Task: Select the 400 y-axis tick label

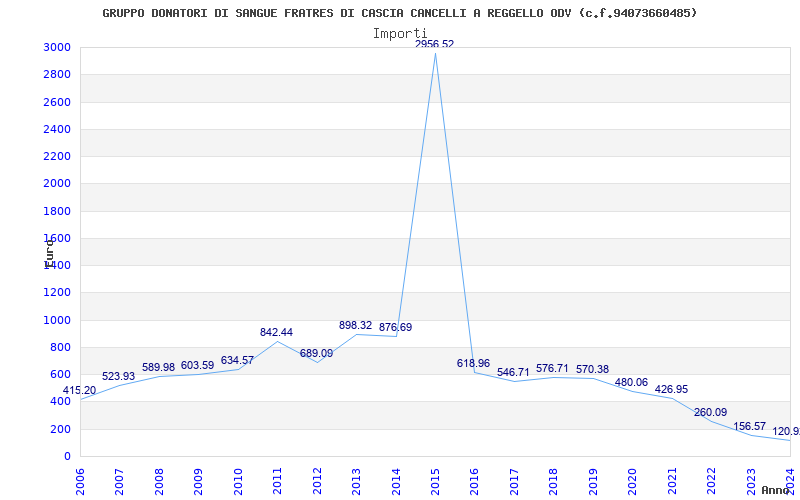Action: coord(61,402)
